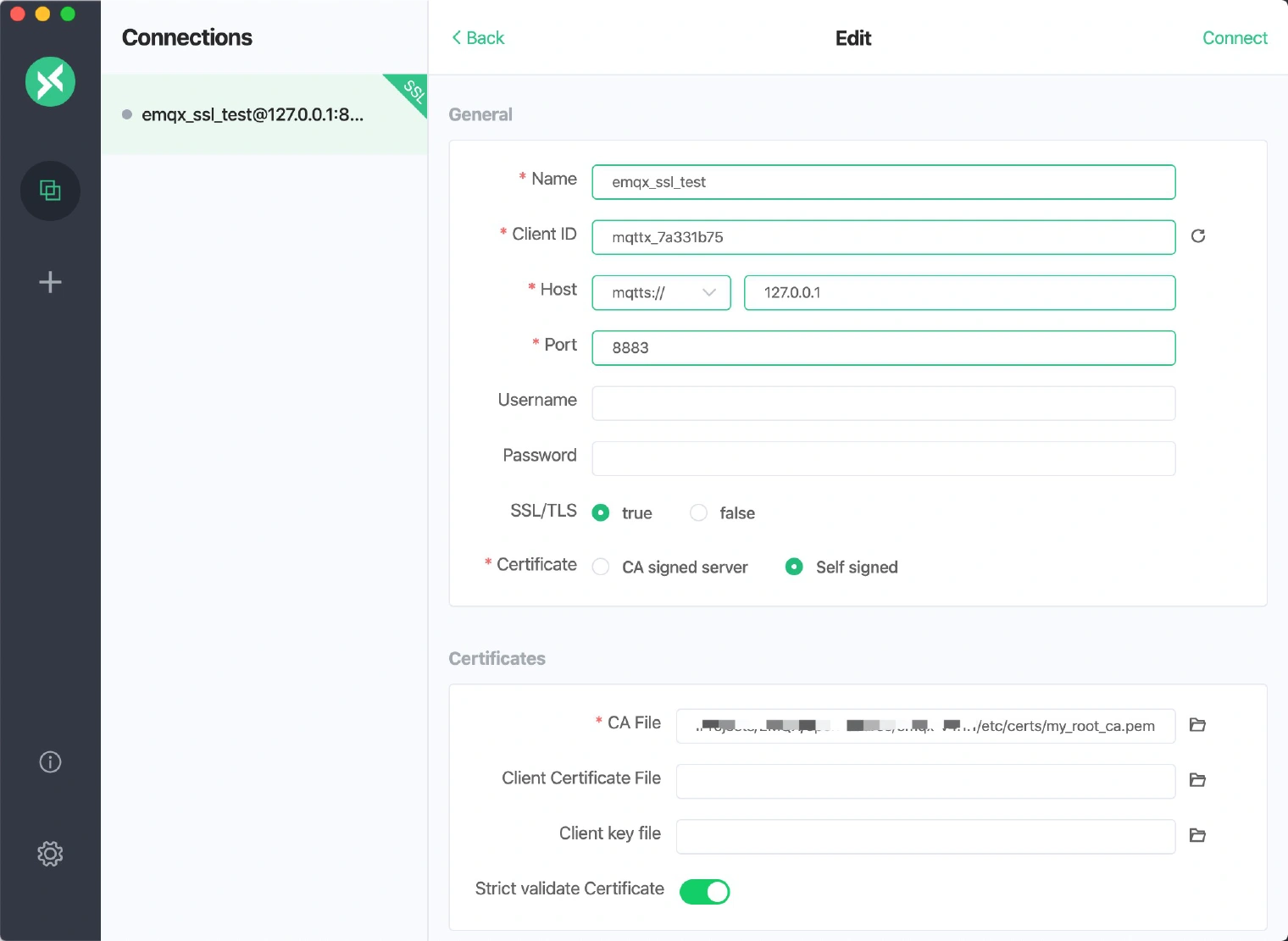Image resolution: width=1288 pixels, height=941 pixels.
Task: Open the MQTTX settings gear
Action: 50,854
